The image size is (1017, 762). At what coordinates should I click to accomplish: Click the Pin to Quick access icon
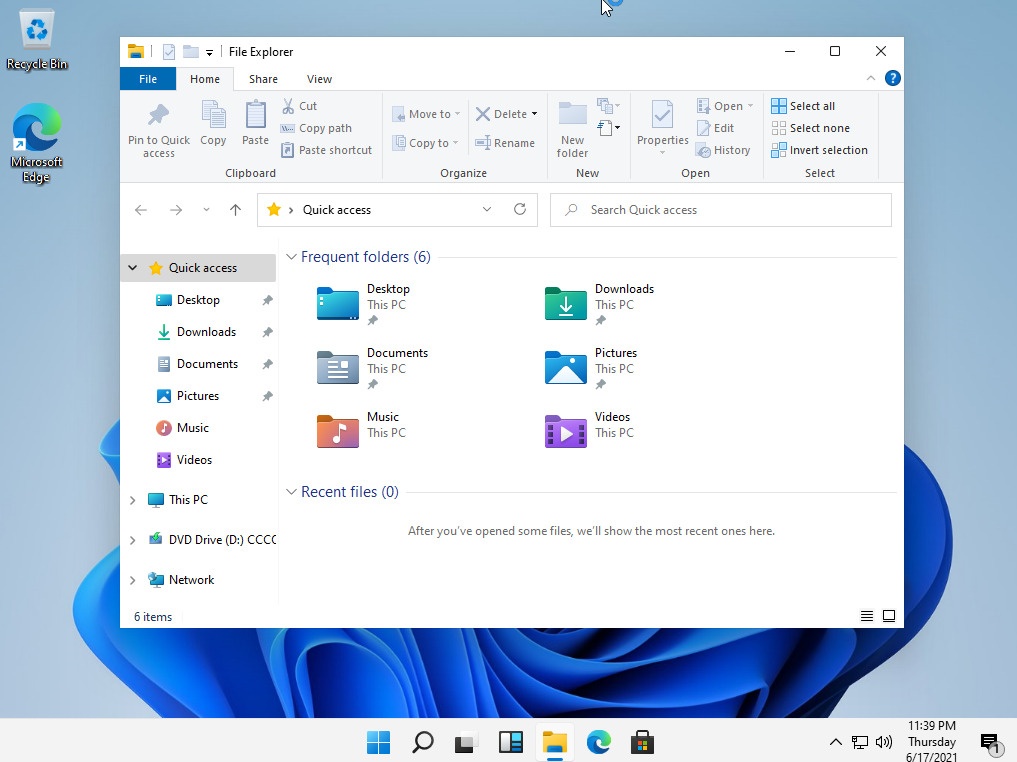158,115
